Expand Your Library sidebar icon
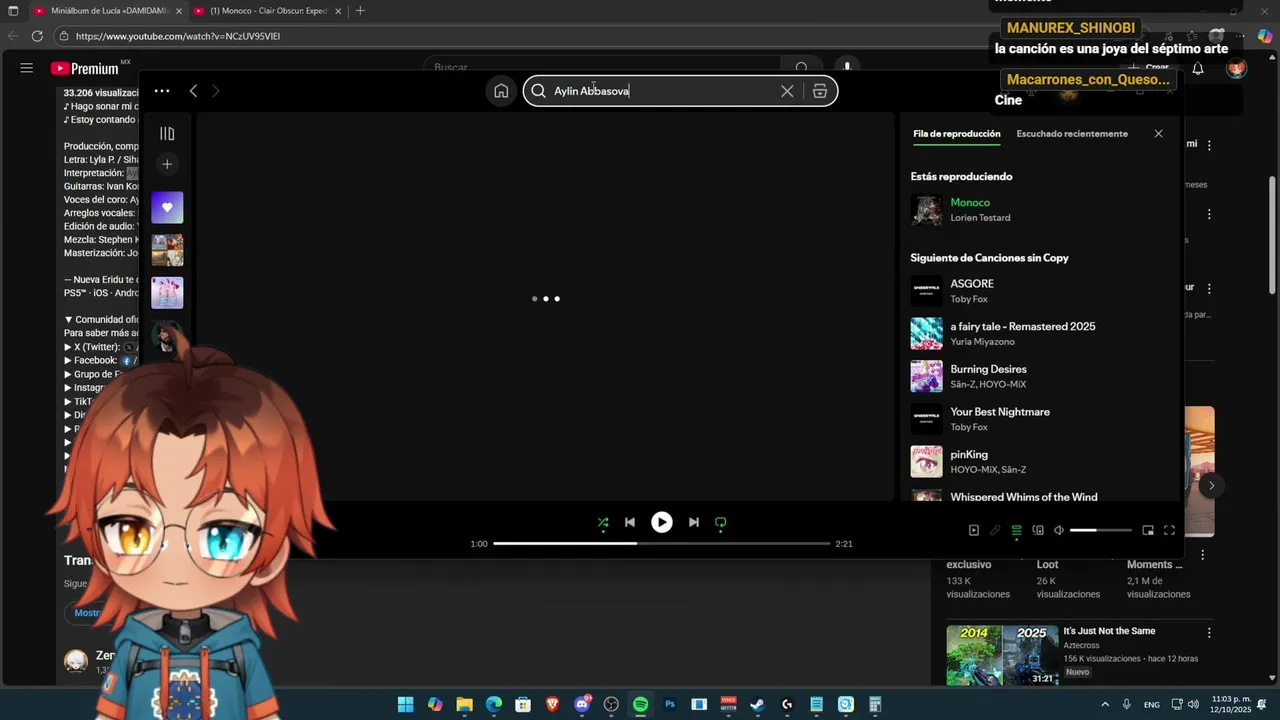The width and height of the screenshot is (1280, 720). click(167, 134)
